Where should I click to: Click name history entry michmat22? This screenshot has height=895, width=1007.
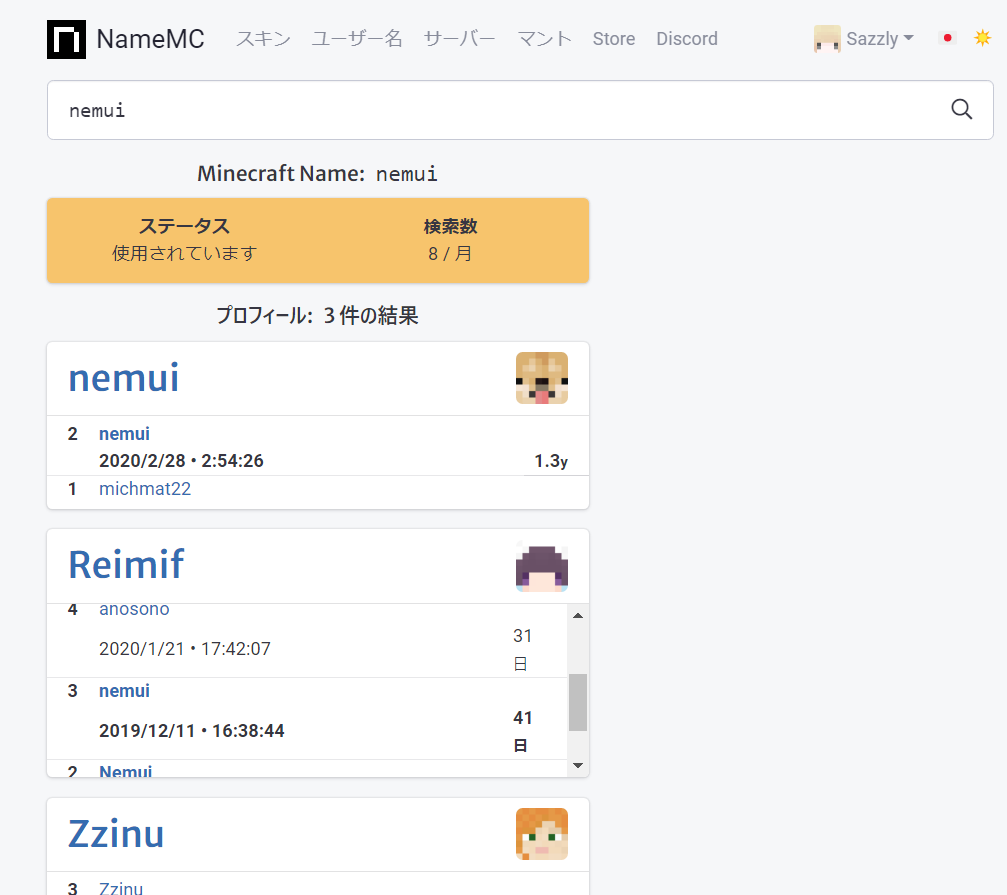coord(144,489)
